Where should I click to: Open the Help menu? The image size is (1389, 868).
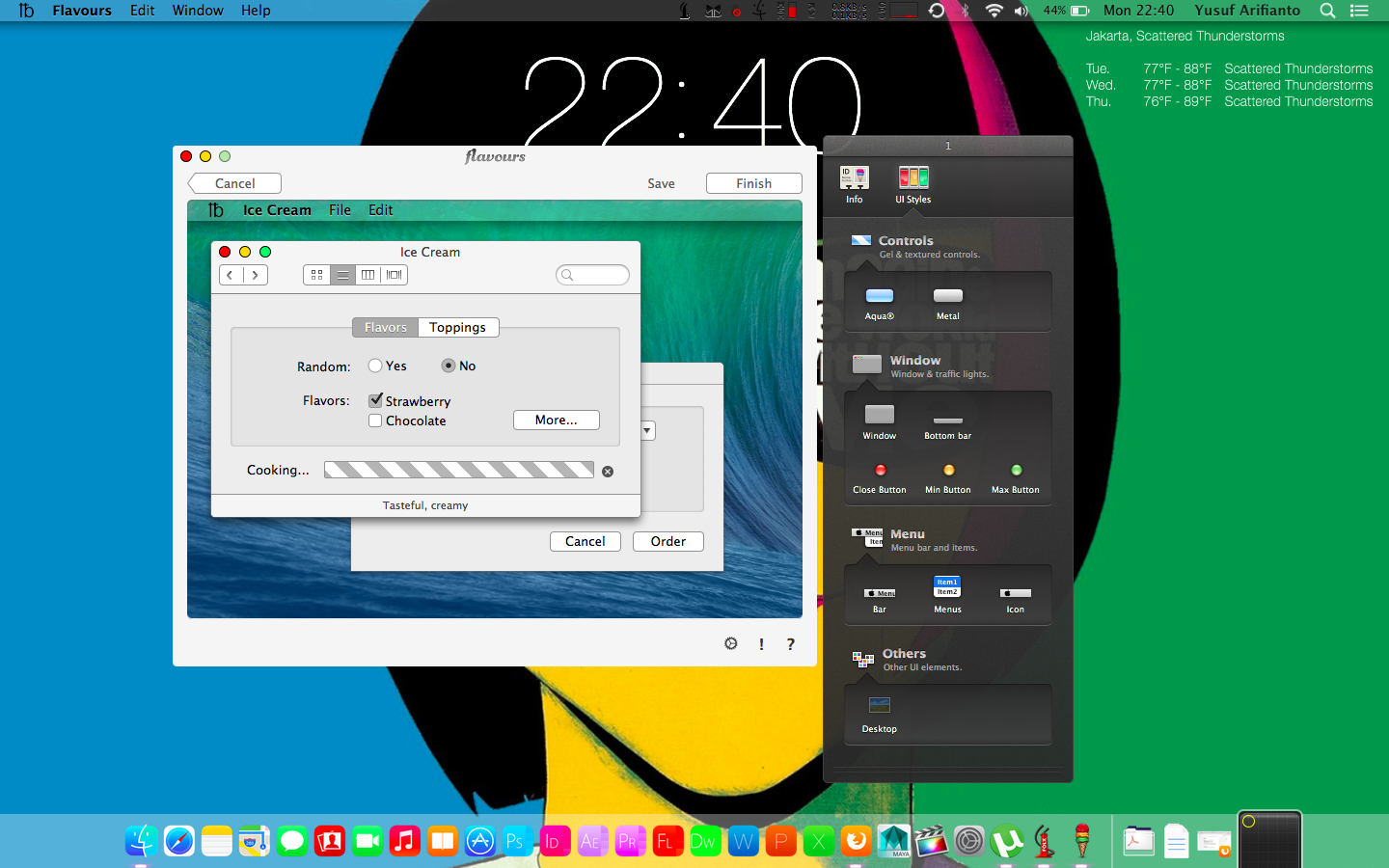click(256, 11)
